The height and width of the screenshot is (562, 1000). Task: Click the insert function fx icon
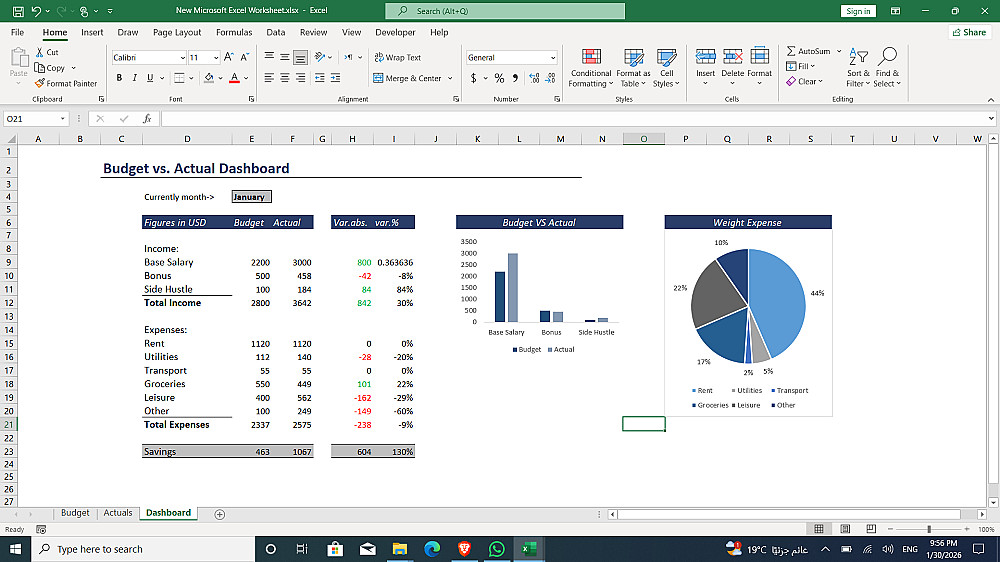[x=147, y=119]
